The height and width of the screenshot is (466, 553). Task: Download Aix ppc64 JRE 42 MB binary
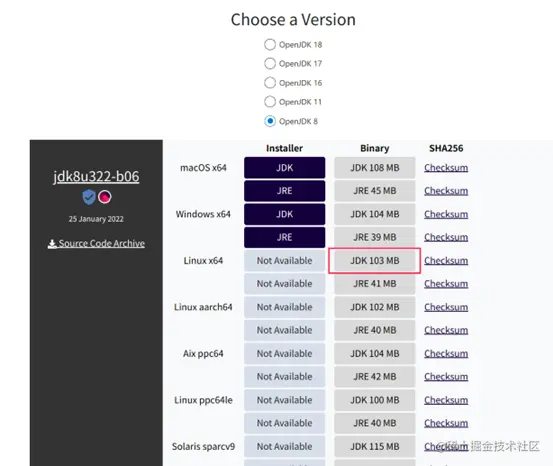pos(375,376)
